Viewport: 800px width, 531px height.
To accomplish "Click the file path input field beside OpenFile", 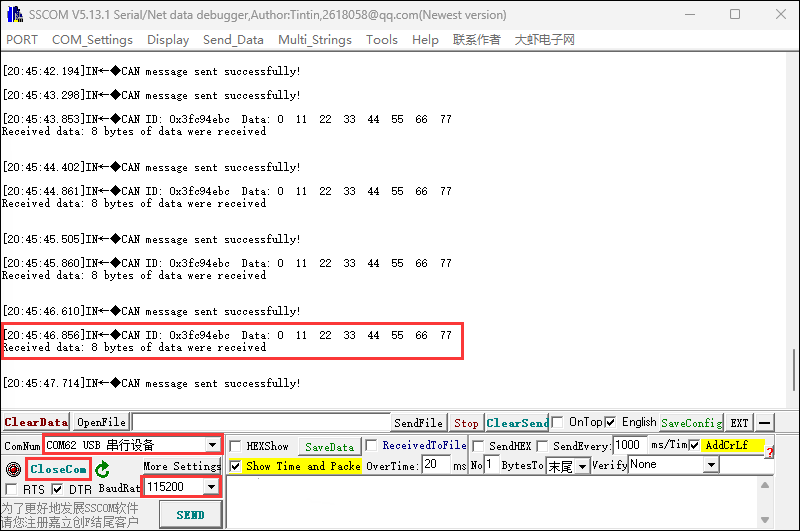I will pyautogui.click(x=261, y=422).
